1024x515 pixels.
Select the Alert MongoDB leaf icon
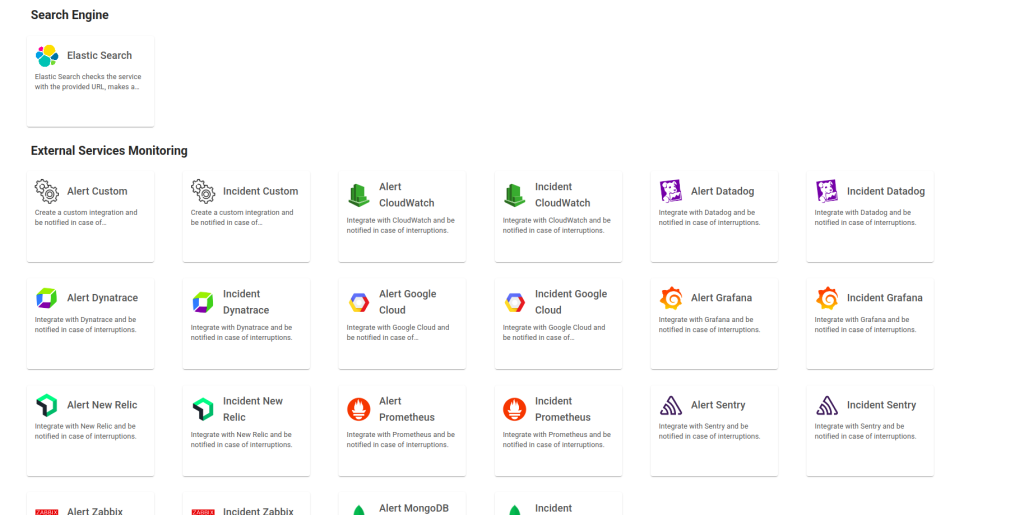pyautogui.click(x=359, y=510)
